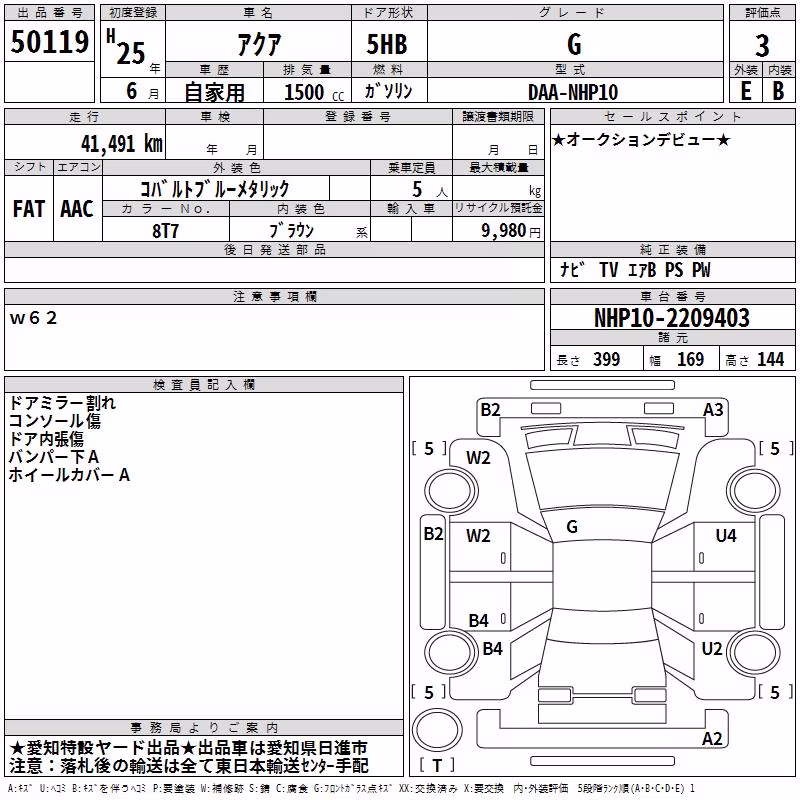Click chassis number NHP10-2209403
The height and width of the screenshot is (800, 800).
[x=672, y=318]
